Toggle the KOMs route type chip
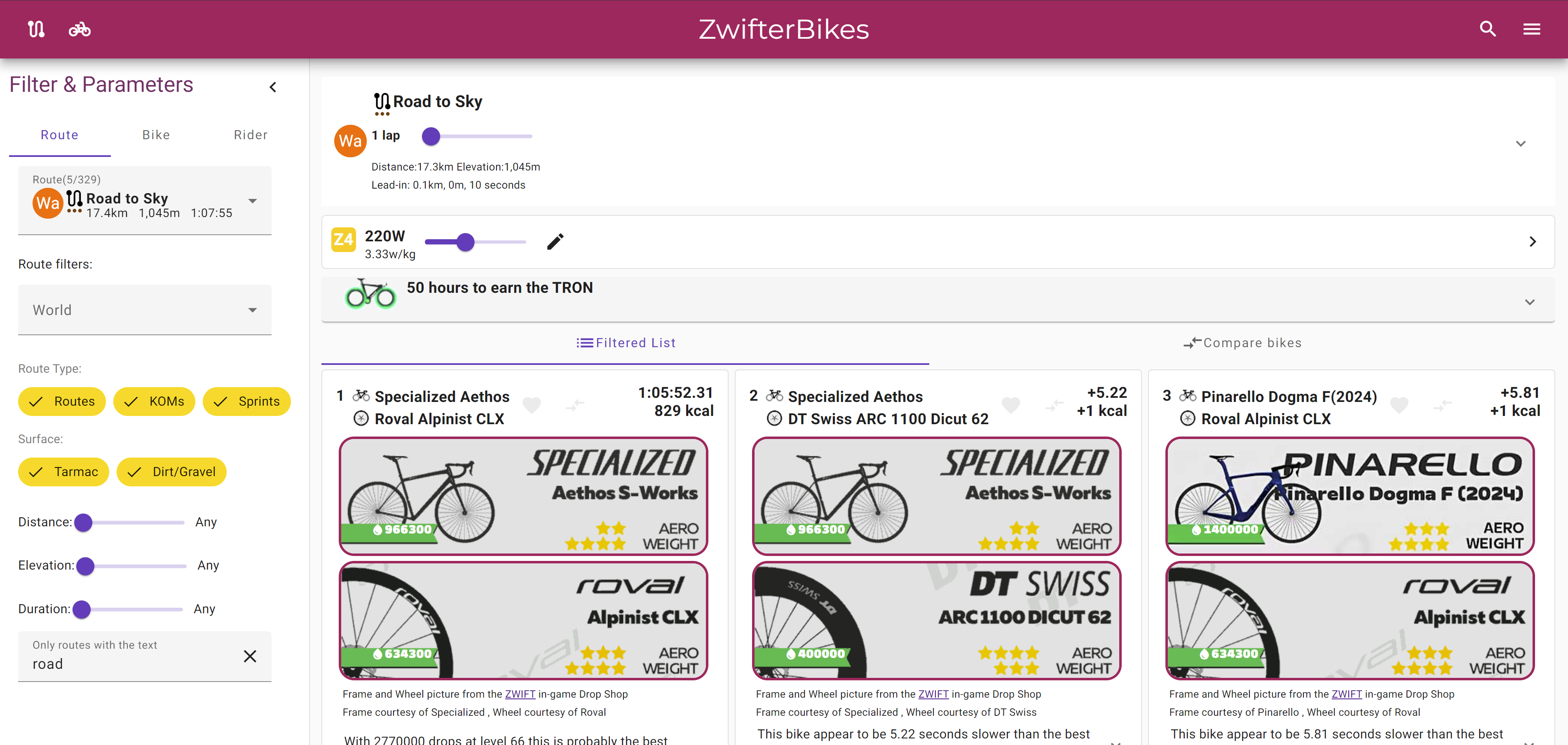 pos(154,402)
